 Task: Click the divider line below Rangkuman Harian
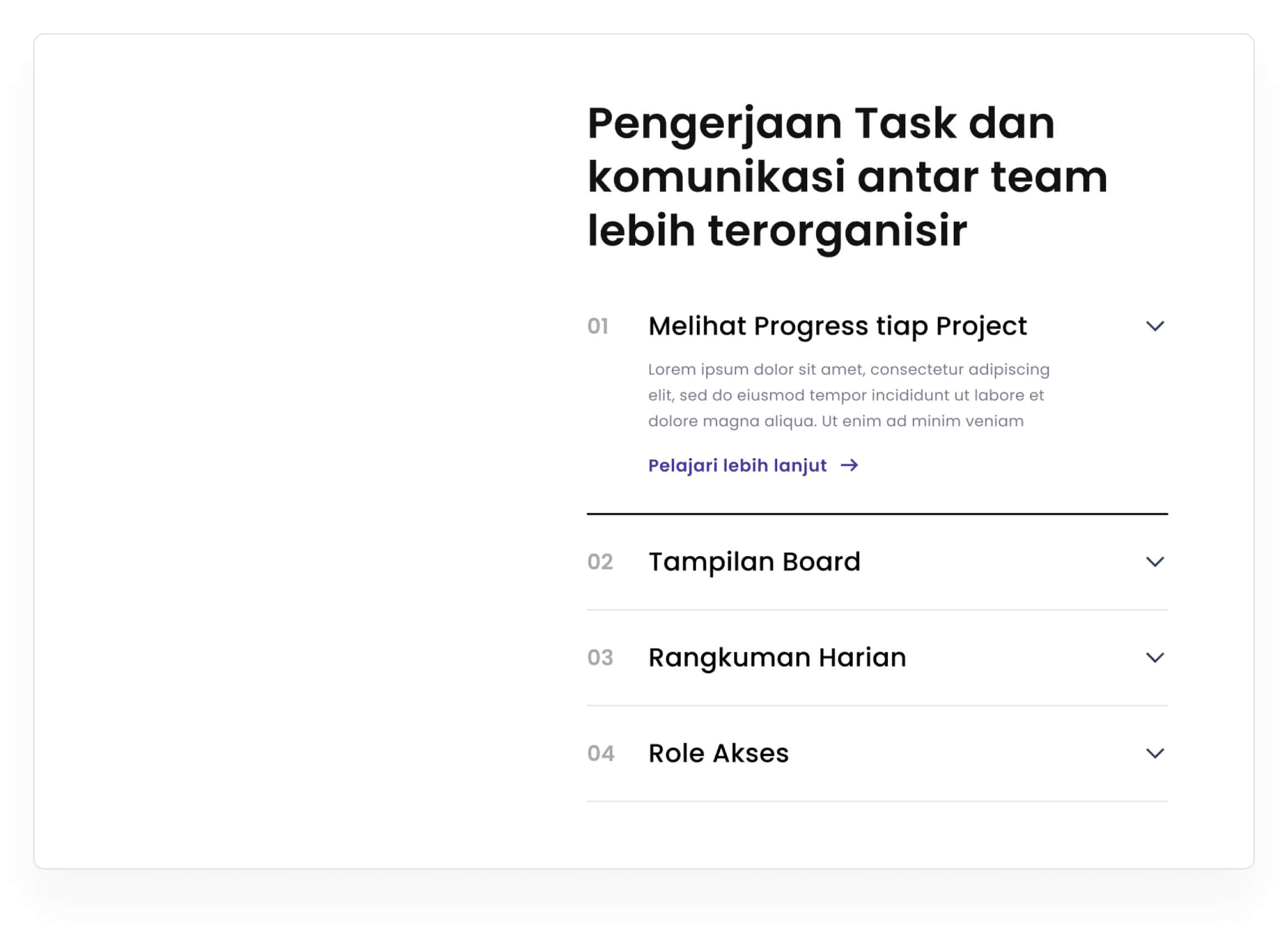(877, 706)
